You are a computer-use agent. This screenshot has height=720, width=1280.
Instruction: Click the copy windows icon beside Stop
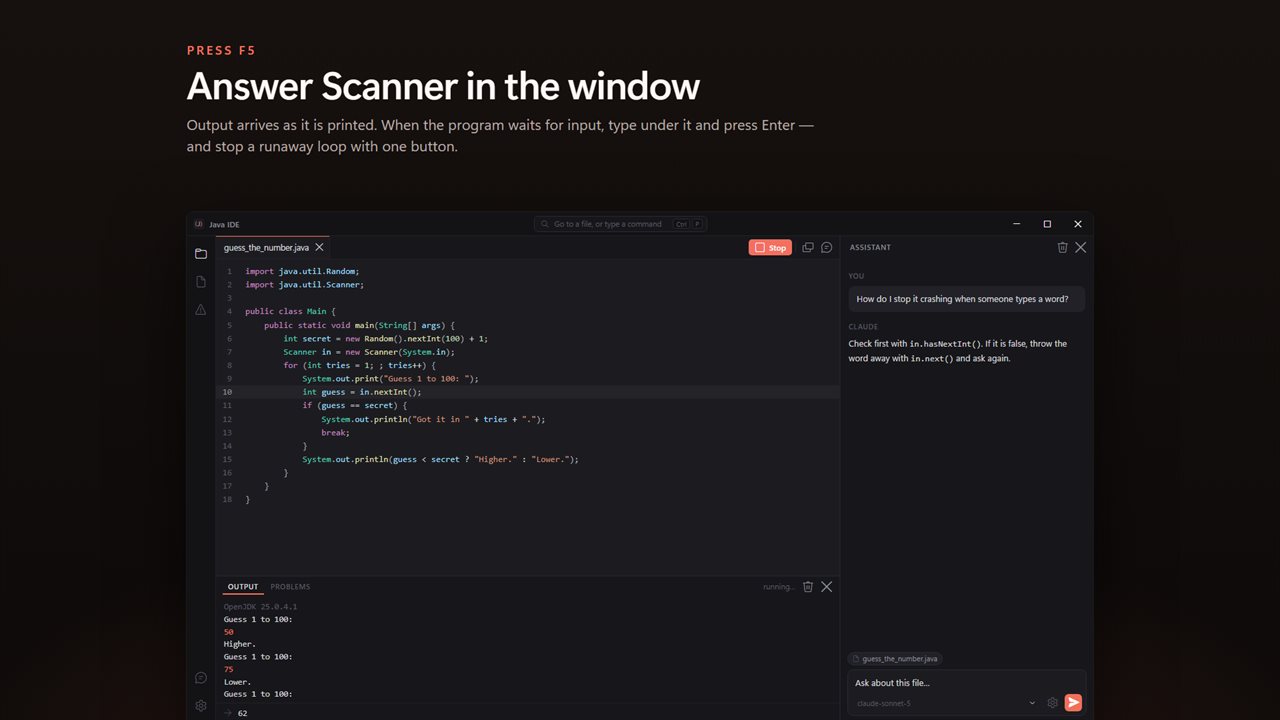point(808,247)
